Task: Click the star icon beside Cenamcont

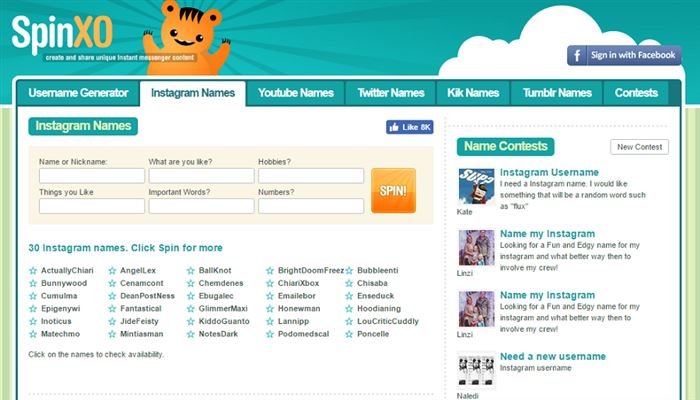Action: click(112, 283)
